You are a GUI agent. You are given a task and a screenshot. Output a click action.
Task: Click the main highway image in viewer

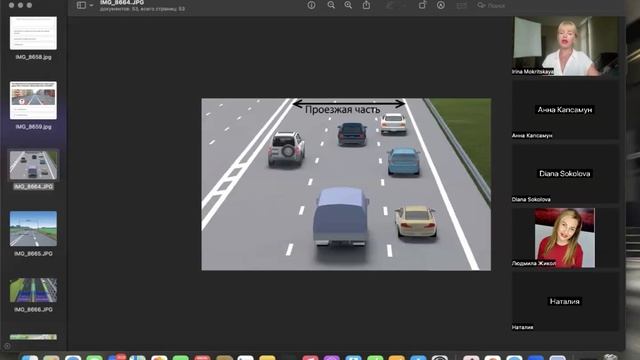[x=346, y=184]
